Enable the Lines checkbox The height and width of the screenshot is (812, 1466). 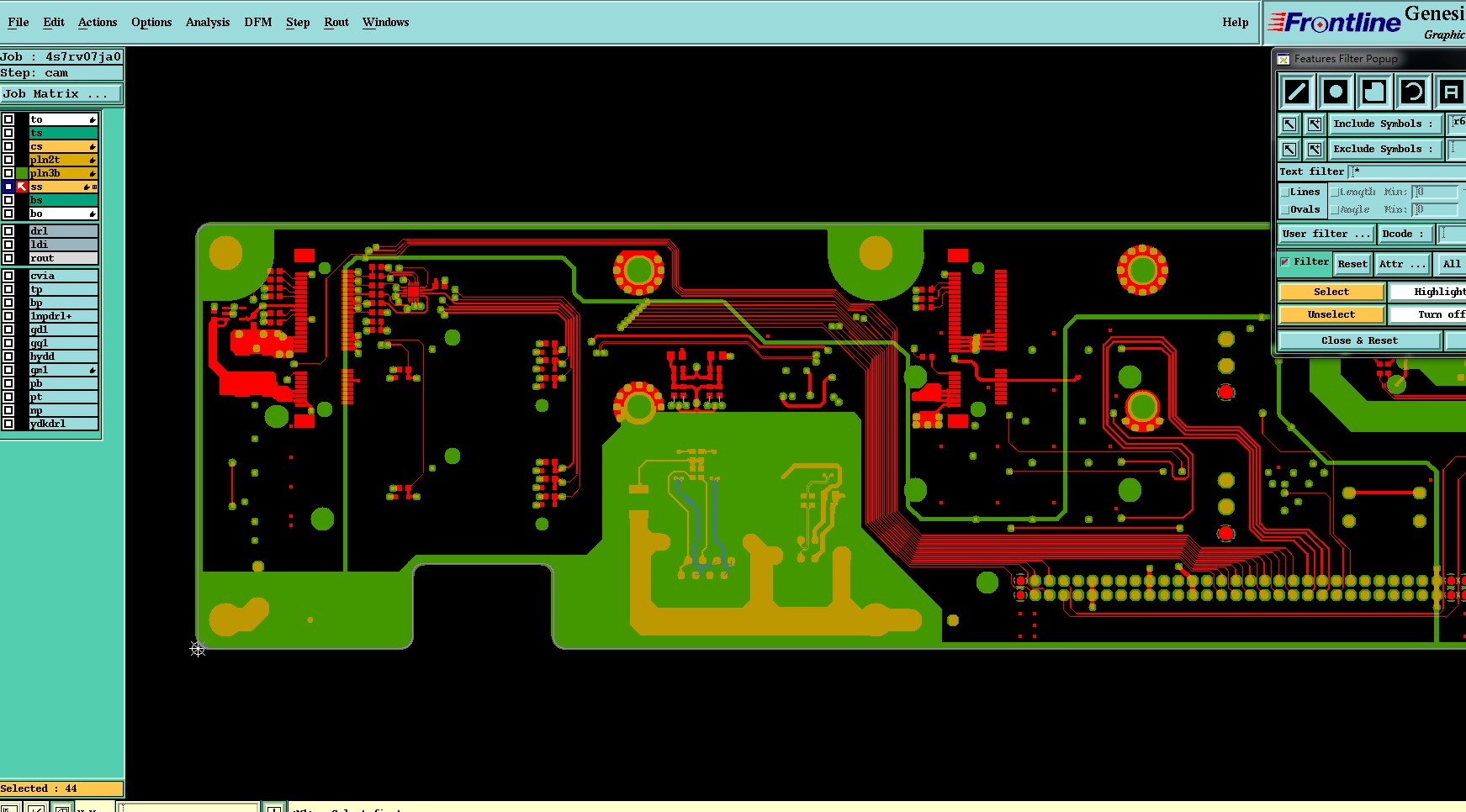click(1285, 192)
